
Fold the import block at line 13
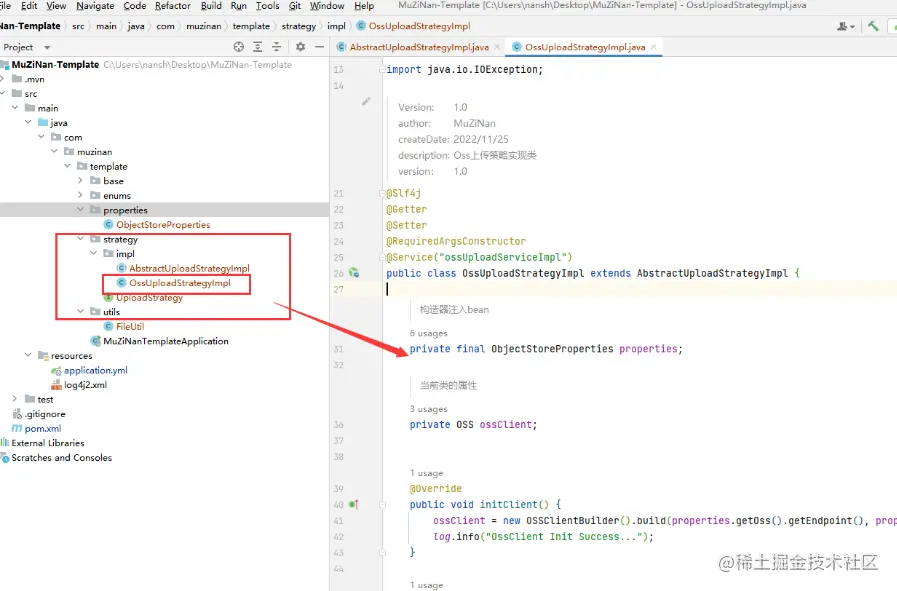pyautogui.click(x=382, y=69)
